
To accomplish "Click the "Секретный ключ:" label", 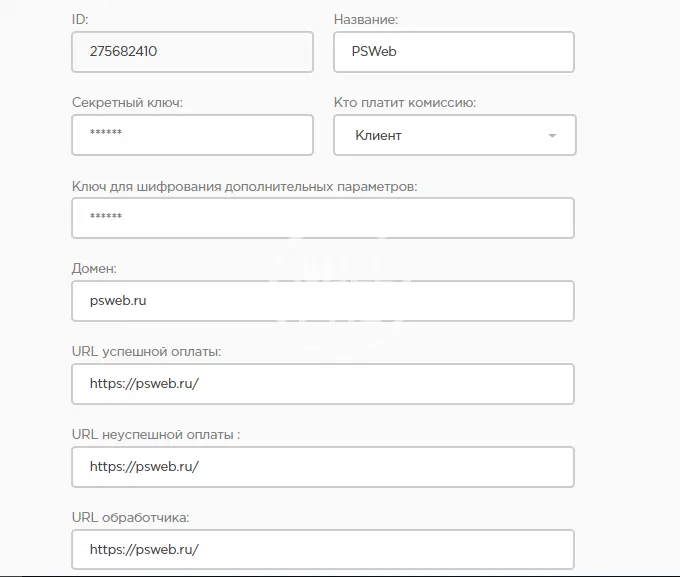I will tap(127, 103).
